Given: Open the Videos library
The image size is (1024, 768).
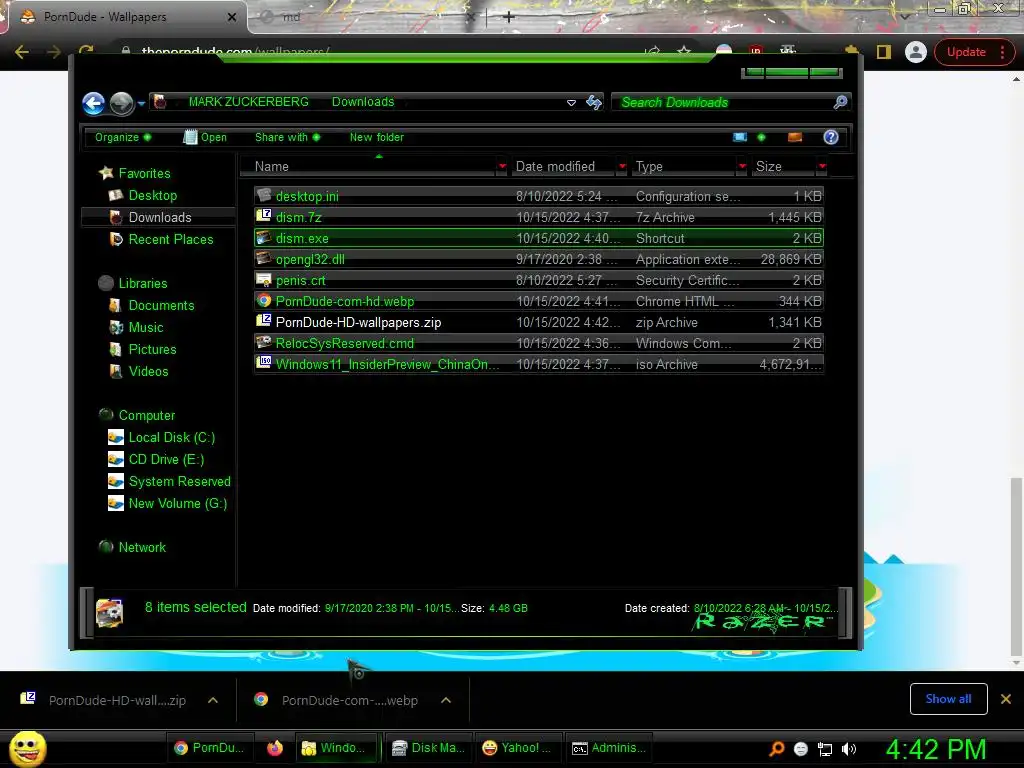Looking at the screenshot, I should (138, 372).
